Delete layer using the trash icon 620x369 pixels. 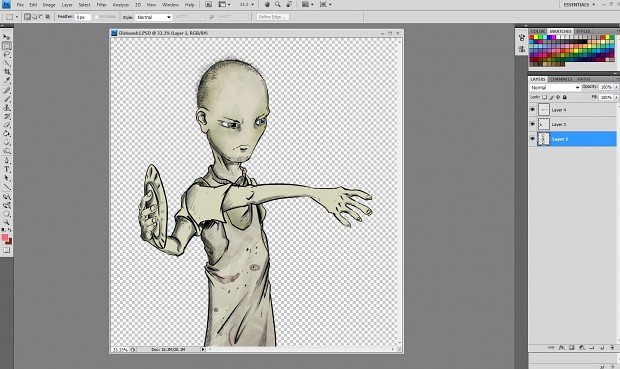[x=612, y=348]
